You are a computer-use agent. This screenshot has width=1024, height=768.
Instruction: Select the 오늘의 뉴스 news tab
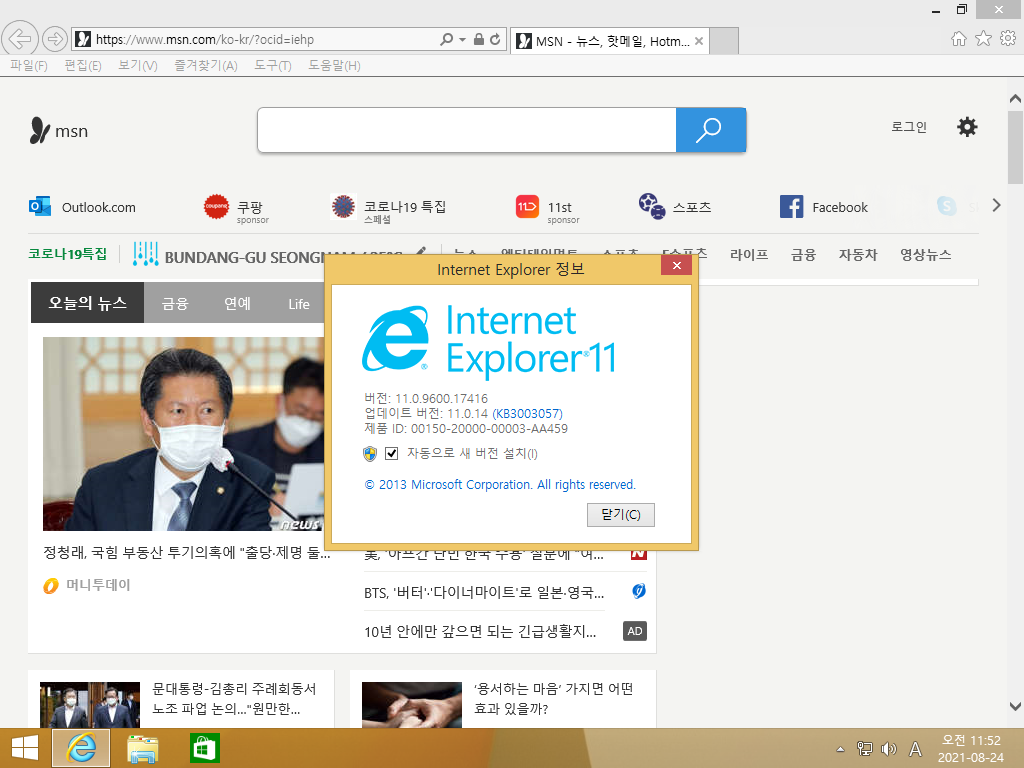pos(88,302)
